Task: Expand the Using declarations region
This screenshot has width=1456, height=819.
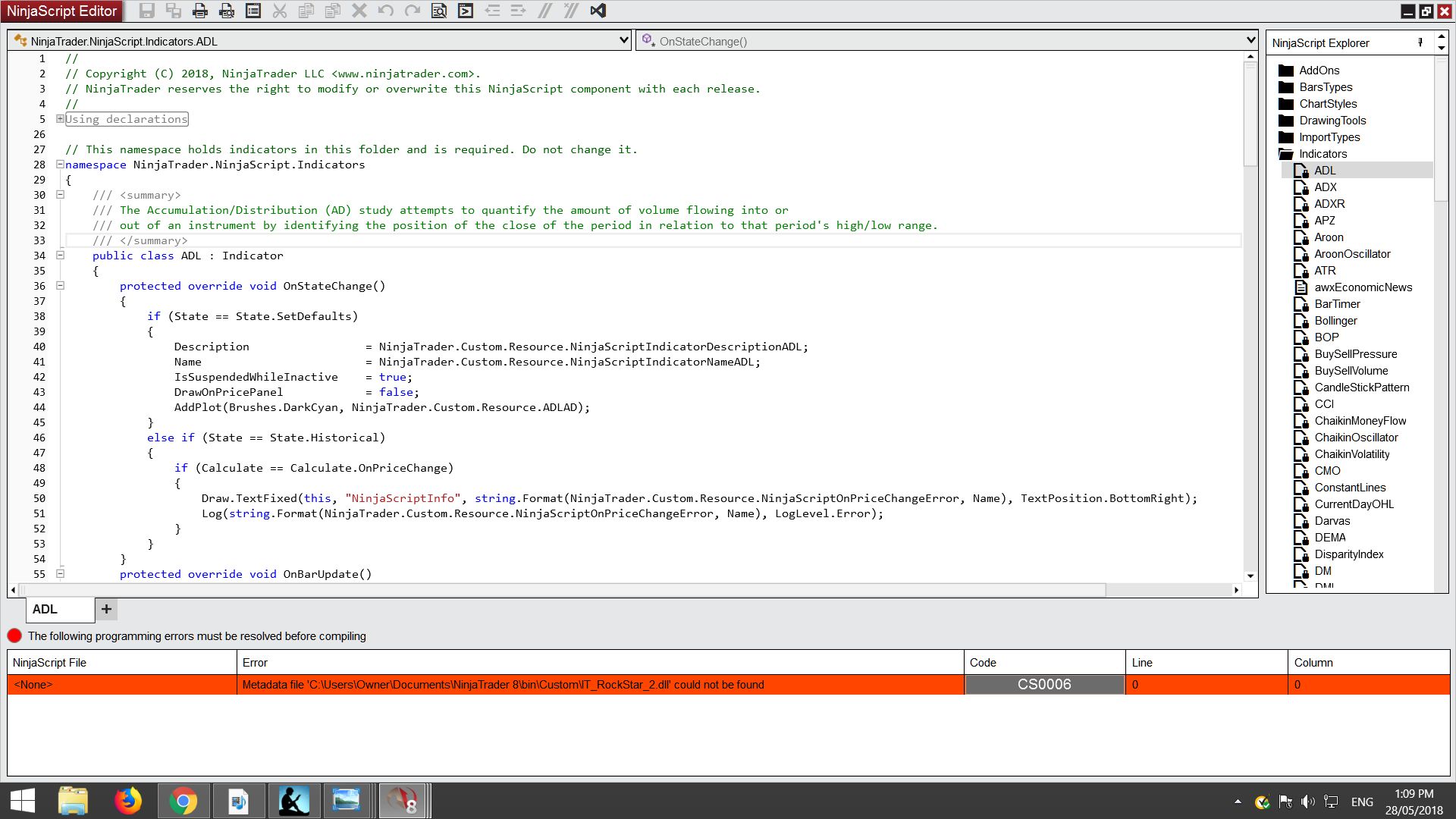Action: click(x=60, y=119)
